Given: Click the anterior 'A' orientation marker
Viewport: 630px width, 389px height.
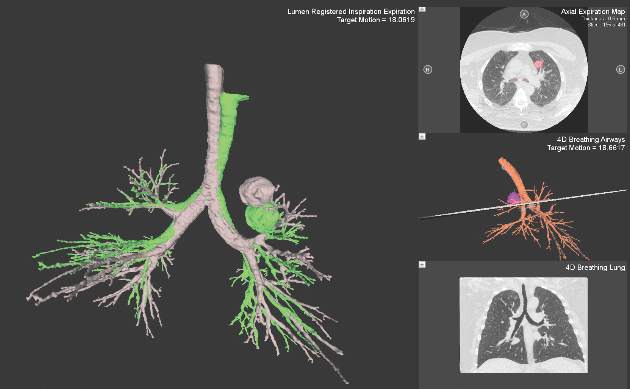Looking at the screenshot, I should [x=524, y=14].
